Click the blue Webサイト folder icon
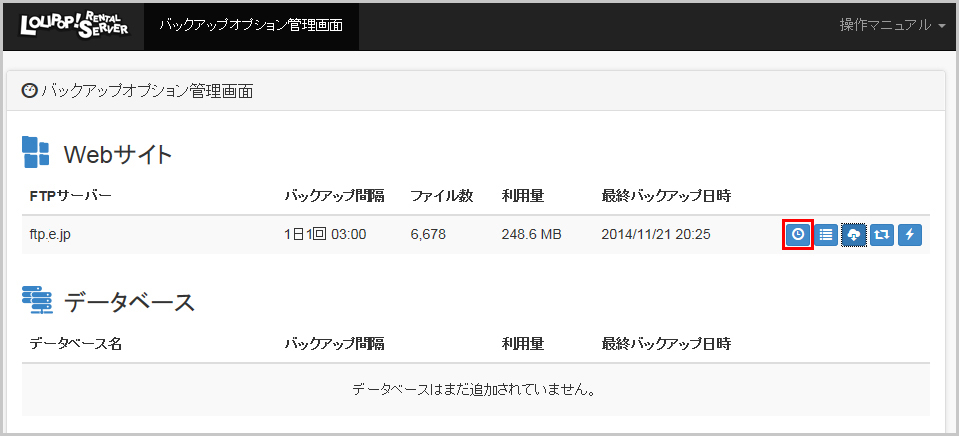Viewport: 959px width, 436px height. (x=36, y=153)
